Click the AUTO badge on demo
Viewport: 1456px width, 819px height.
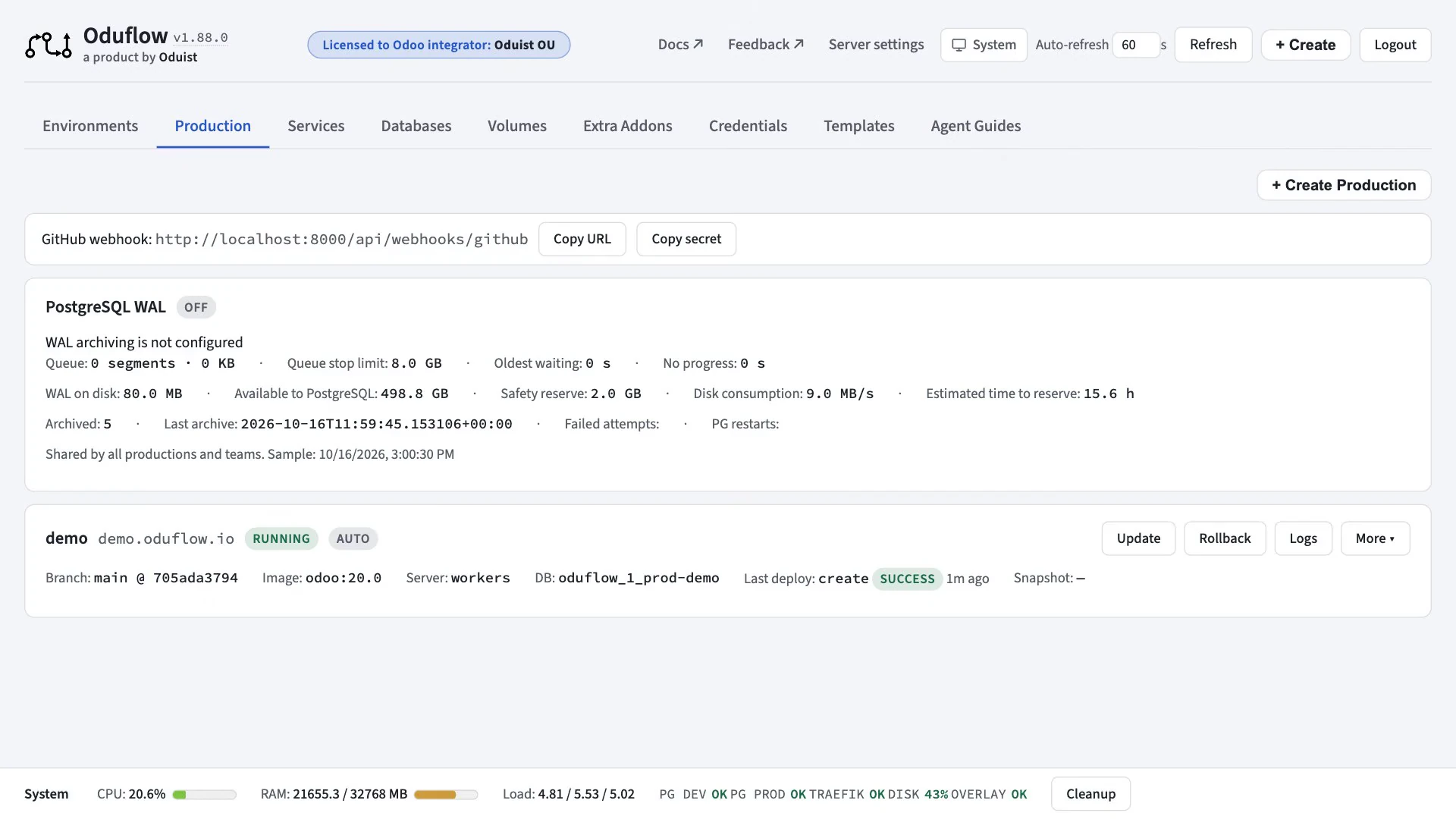coord(353,538)
